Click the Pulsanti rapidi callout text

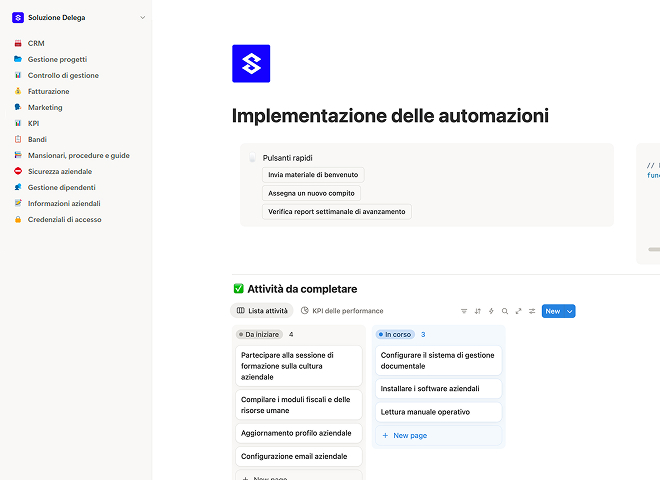point(287,158)
